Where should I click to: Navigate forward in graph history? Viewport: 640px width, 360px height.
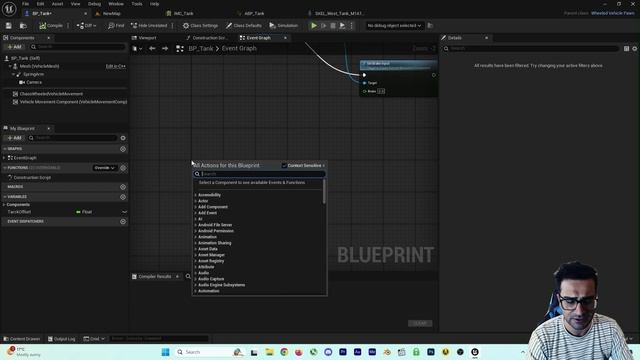coord(165,49)
